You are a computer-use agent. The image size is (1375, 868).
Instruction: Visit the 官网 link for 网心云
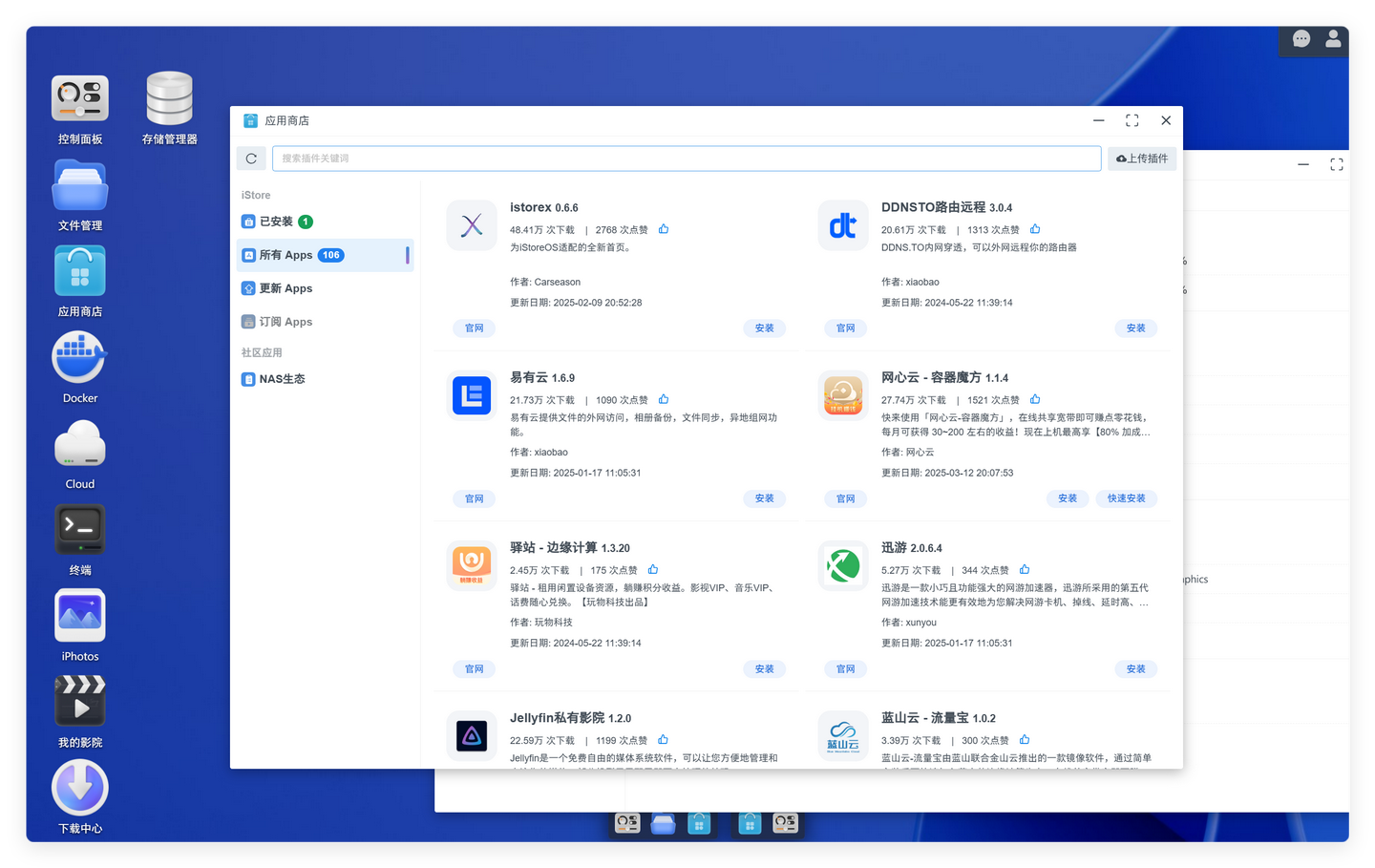point(846,498)
